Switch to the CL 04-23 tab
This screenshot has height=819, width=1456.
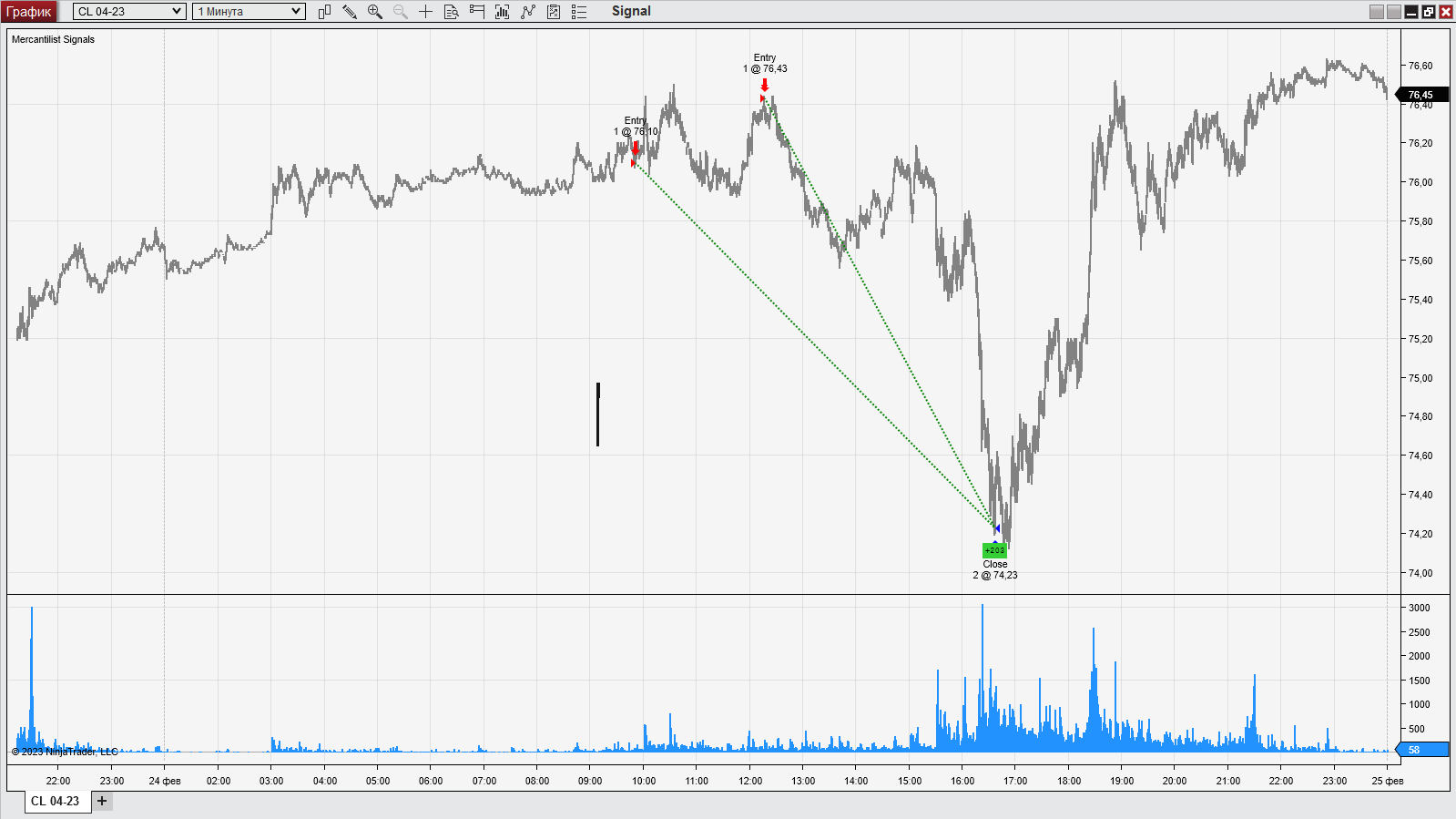tap(56, 802)
